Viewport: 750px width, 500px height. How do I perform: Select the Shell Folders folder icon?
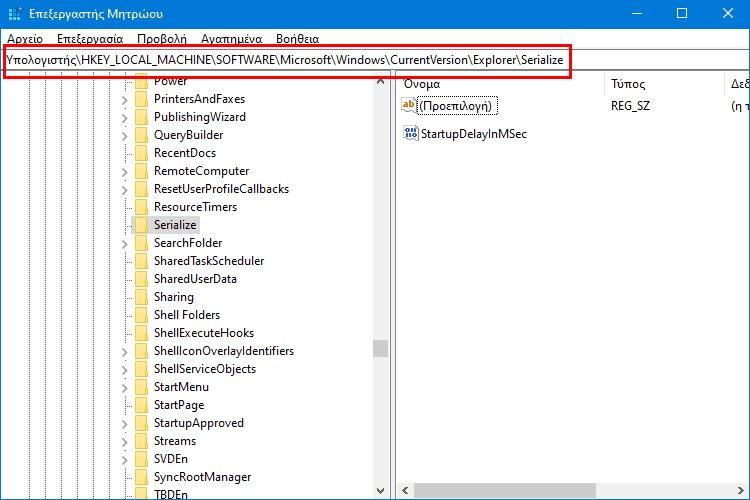(141, 315)
